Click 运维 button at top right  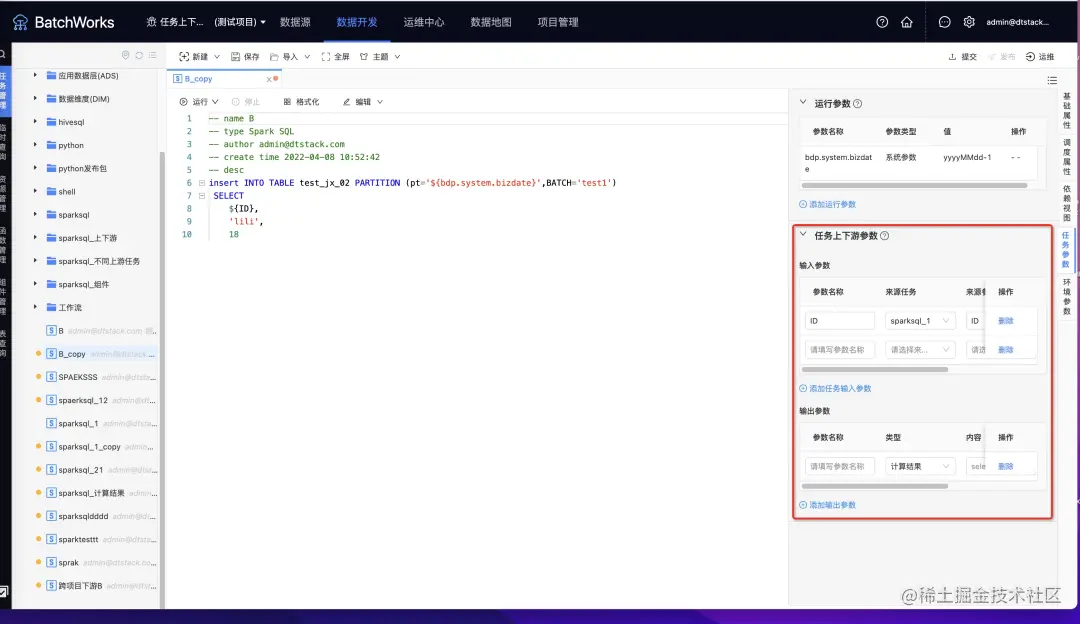pyautogui.click(x=1040, y=56)
